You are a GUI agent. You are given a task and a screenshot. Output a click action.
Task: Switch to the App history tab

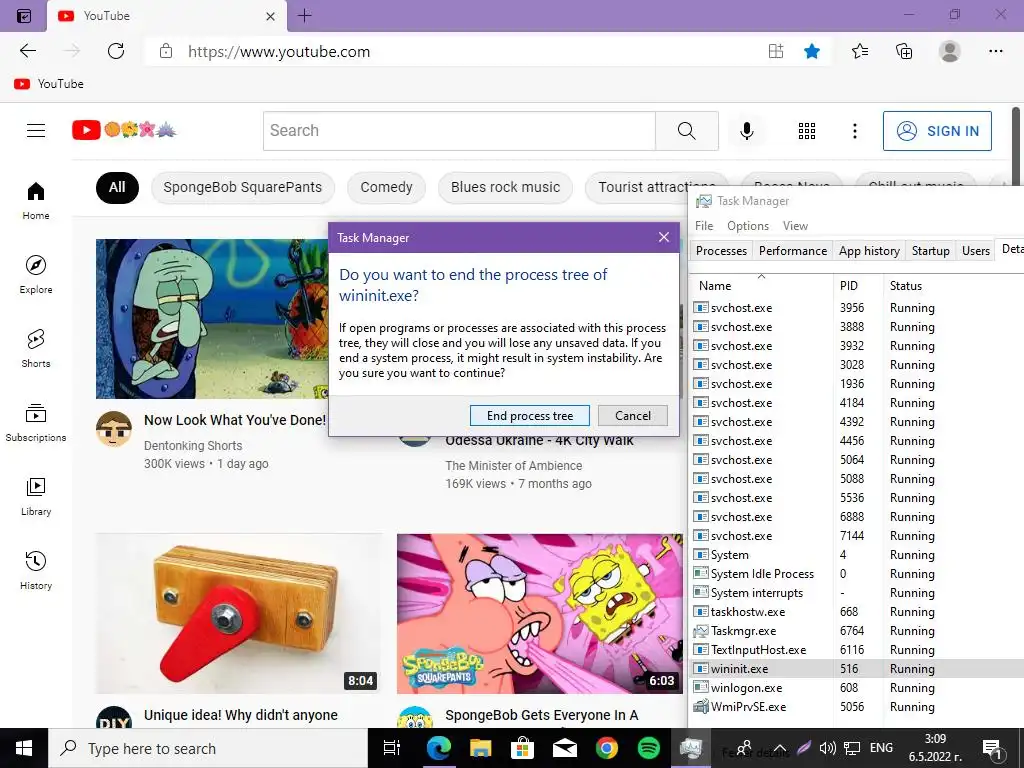[x=869, y=251]
